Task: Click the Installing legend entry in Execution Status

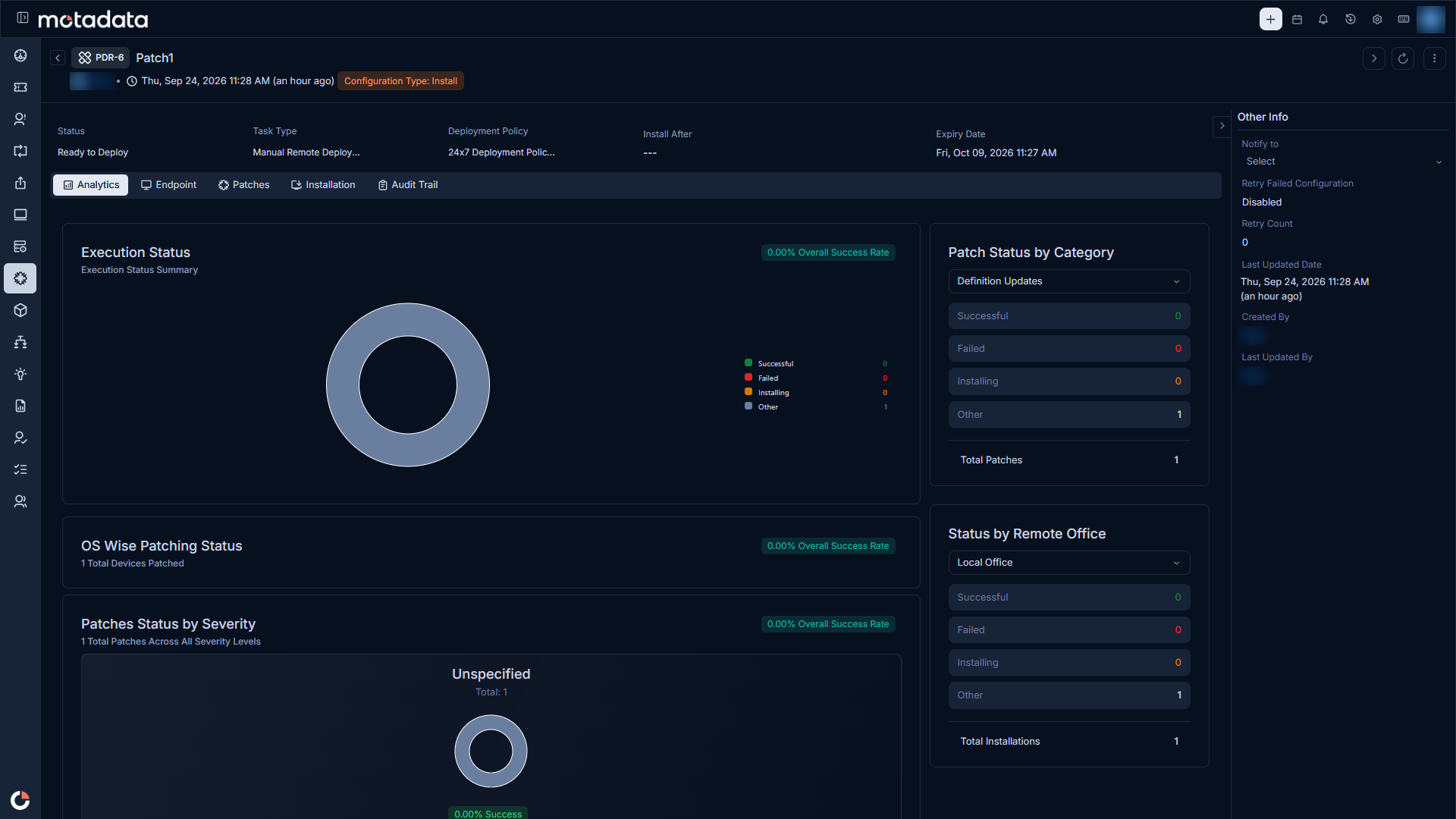Action: click(x=816, y=393)
